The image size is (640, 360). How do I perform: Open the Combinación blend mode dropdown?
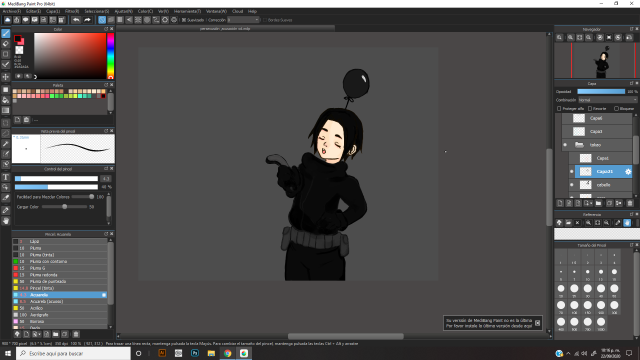(607, 100)
